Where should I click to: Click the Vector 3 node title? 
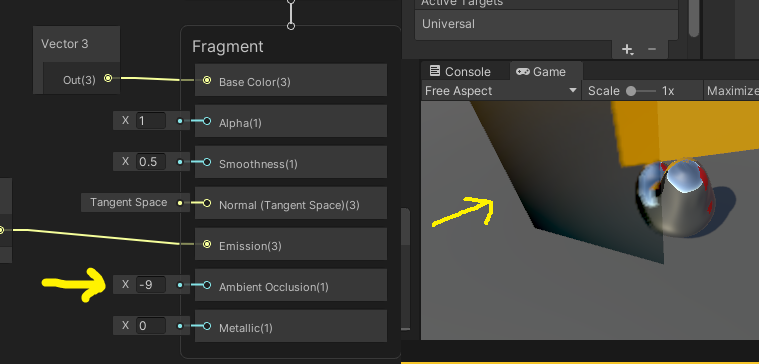pyautogui.click(x=65, y=44)
